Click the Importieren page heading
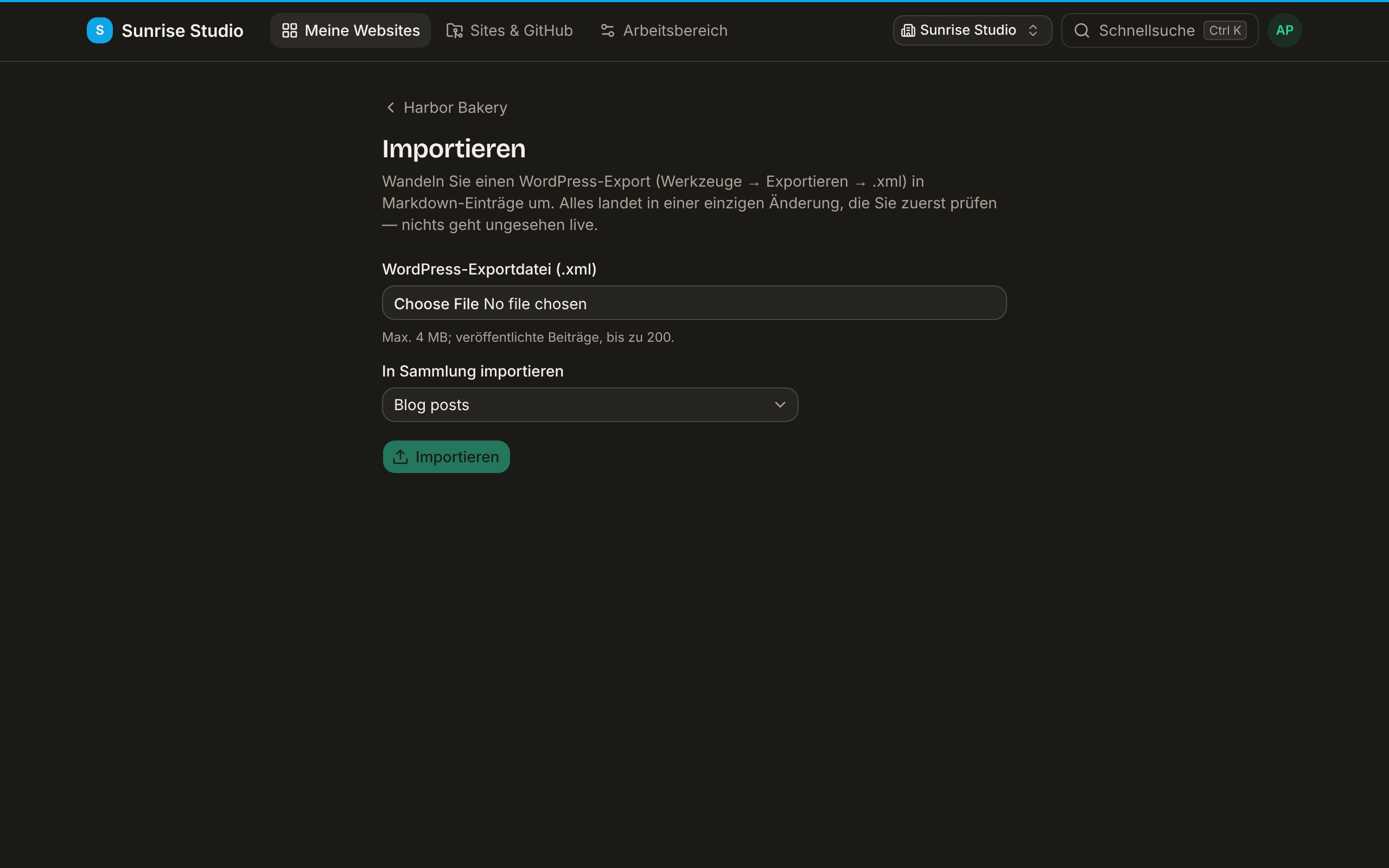Image resolution: width=1389 pixels, height=868 pixels. [454, 149]
